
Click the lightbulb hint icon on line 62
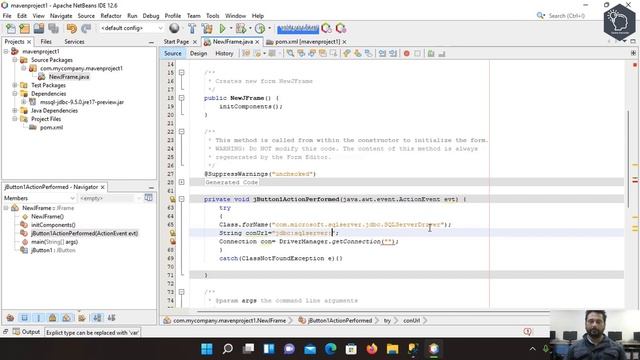172,199
